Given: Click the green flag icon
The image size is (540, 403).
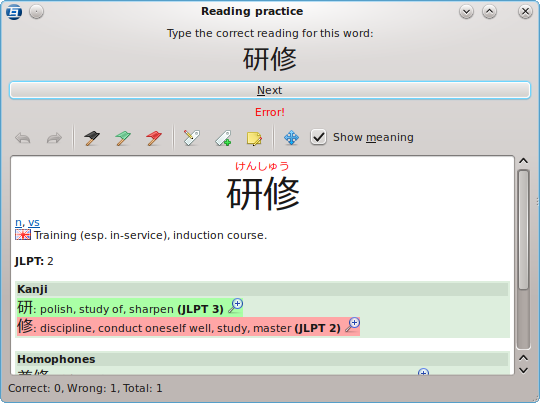Looking at the screenshot, I should point(123,138).
